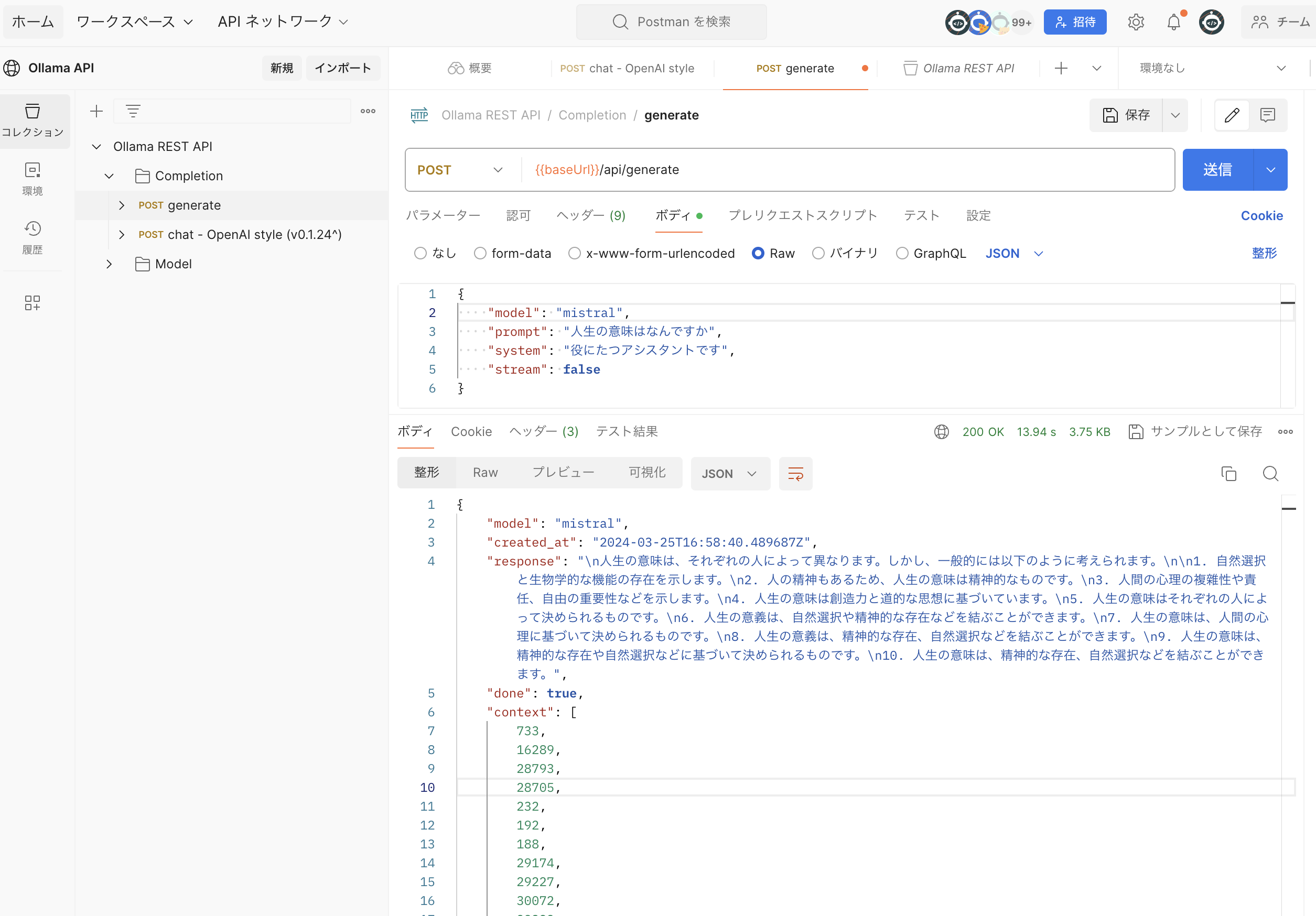1316x916 pixels.
Task: Select the form-data radio button
Action: 480,253
